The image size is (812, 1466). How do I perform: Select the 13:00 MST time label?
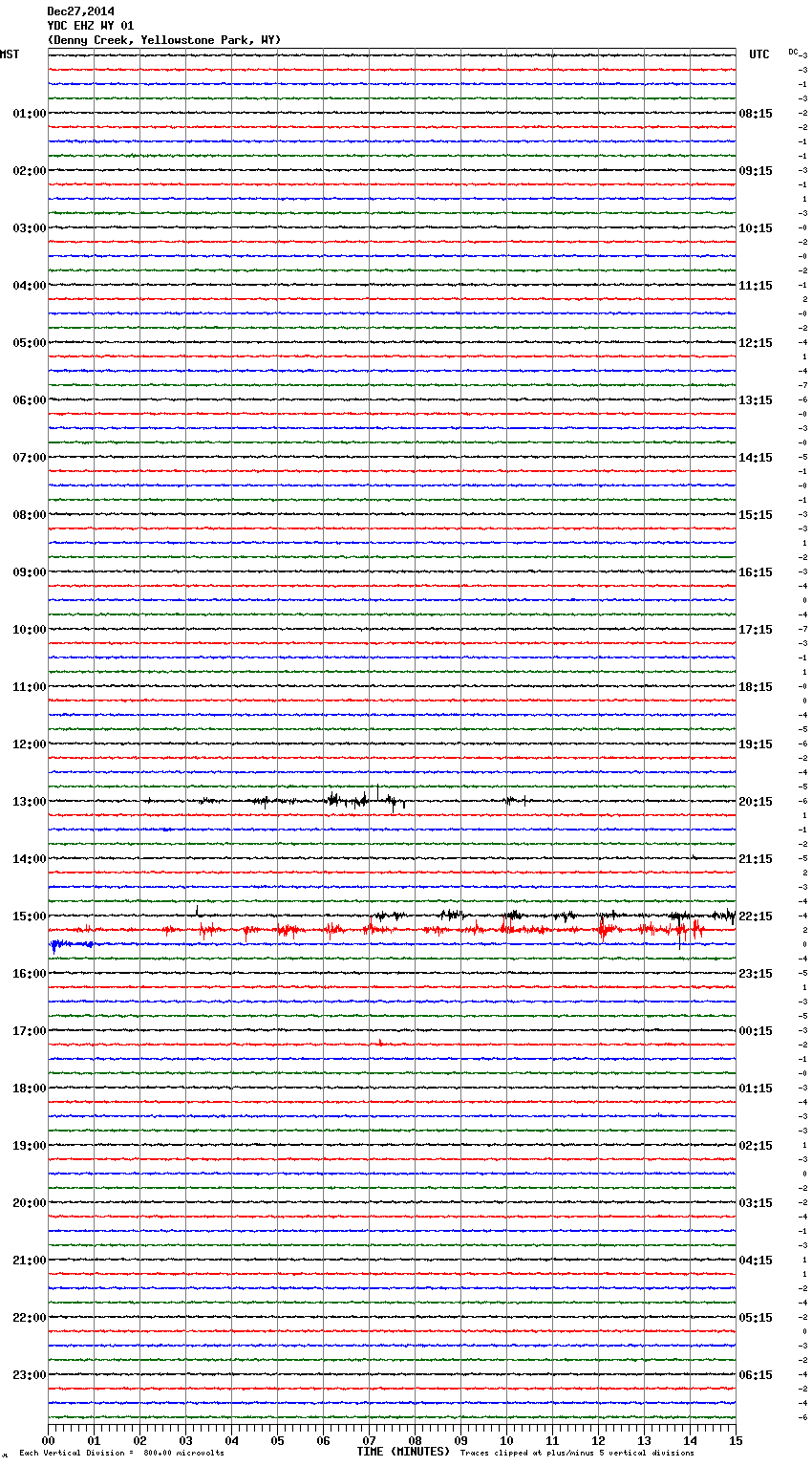[x=30, y=802]
